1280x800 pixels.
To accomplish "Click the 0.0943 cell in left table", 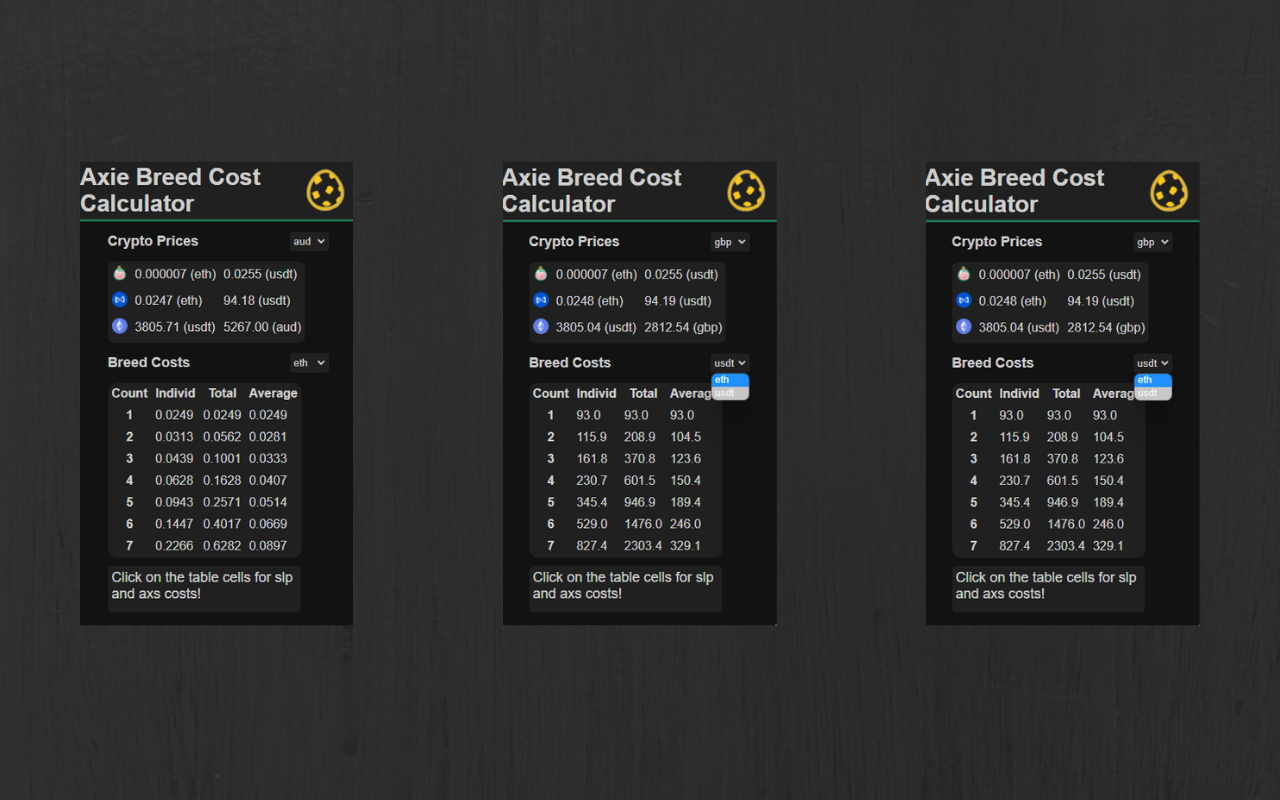I will [174, 502].
